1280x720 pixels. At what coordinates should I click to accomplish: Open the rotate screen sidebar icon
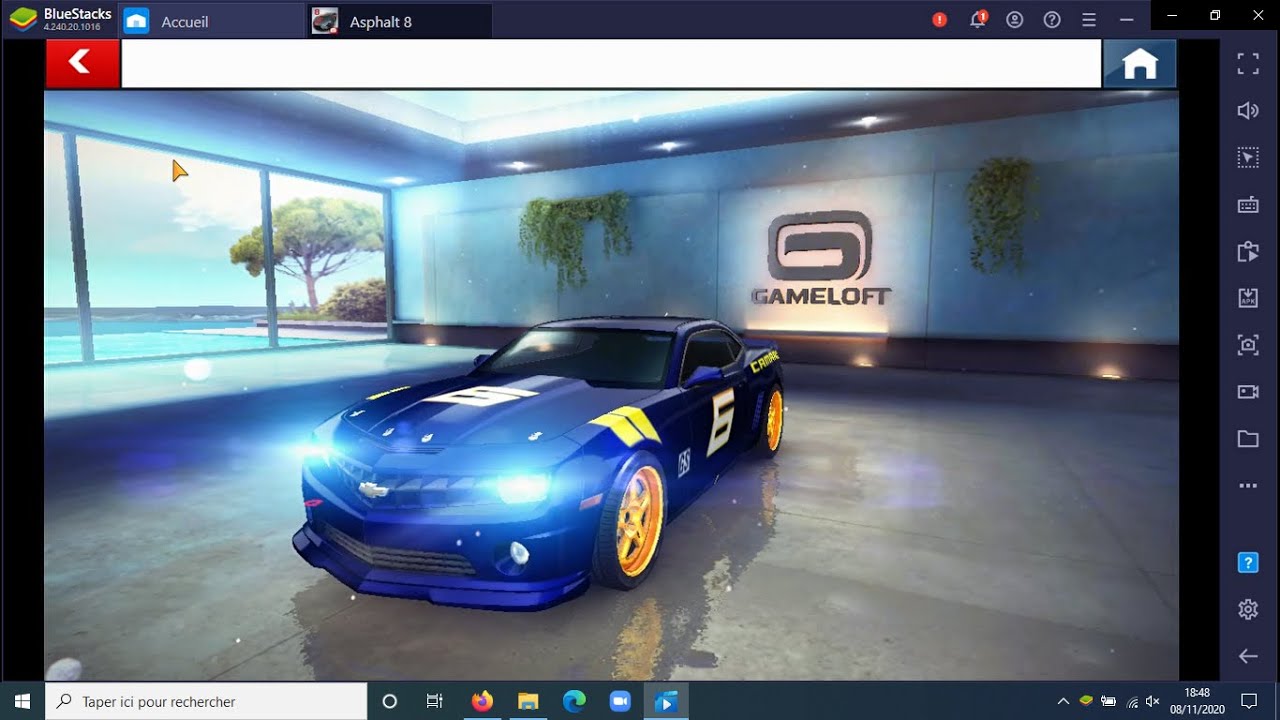pyautogui.click(x=1248, y=251)
